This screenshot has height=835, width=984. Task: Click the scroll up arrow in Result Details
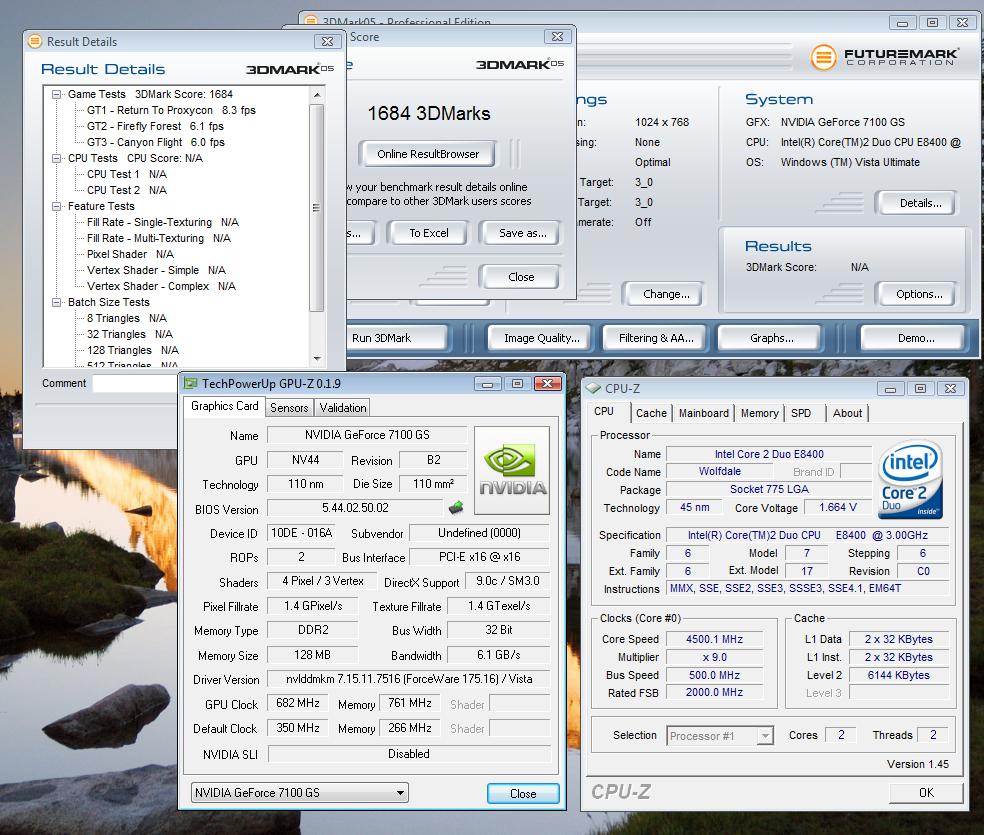317,95
